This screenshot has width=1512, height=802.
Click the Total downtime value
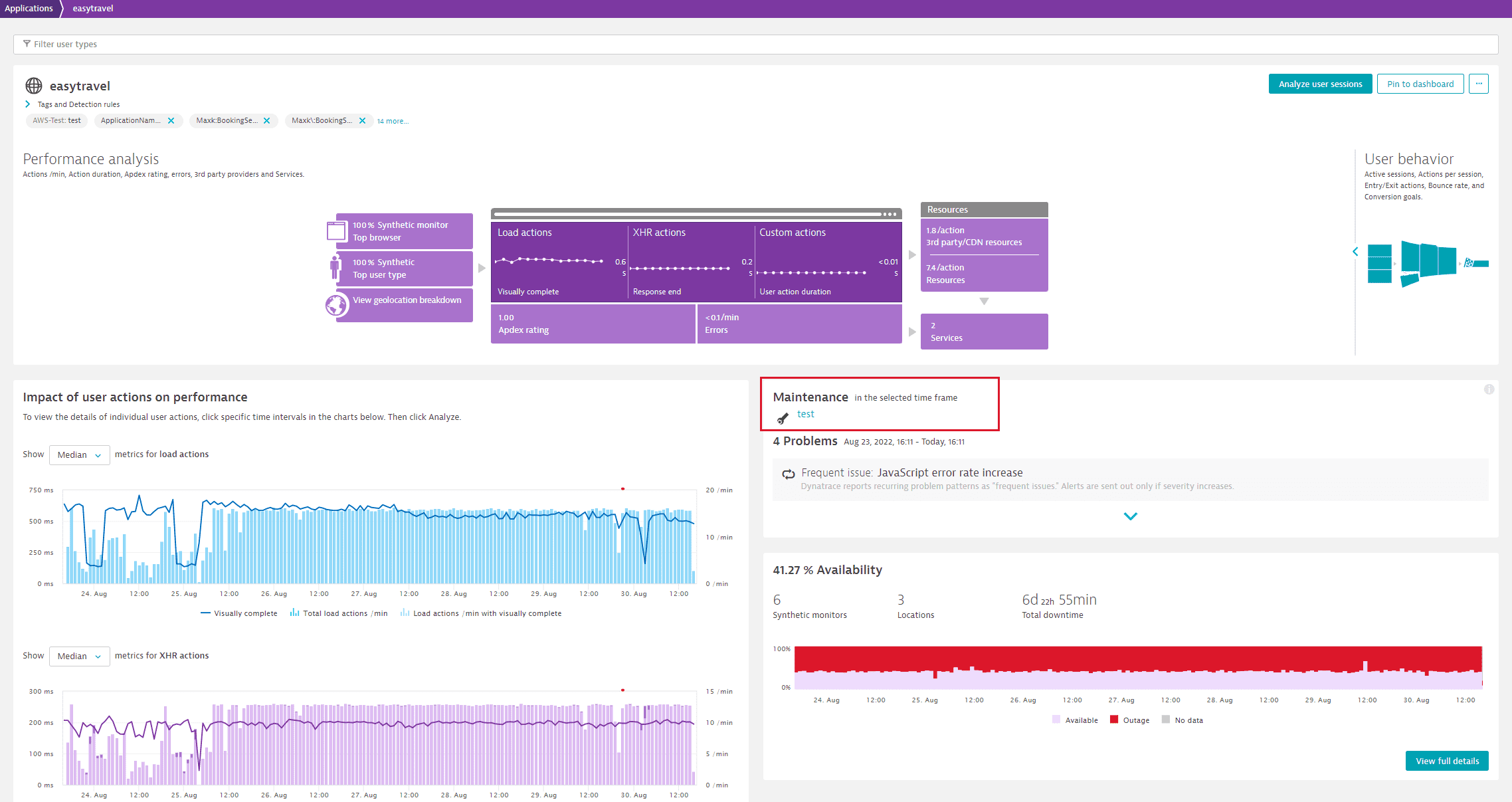click(1059, 599)
